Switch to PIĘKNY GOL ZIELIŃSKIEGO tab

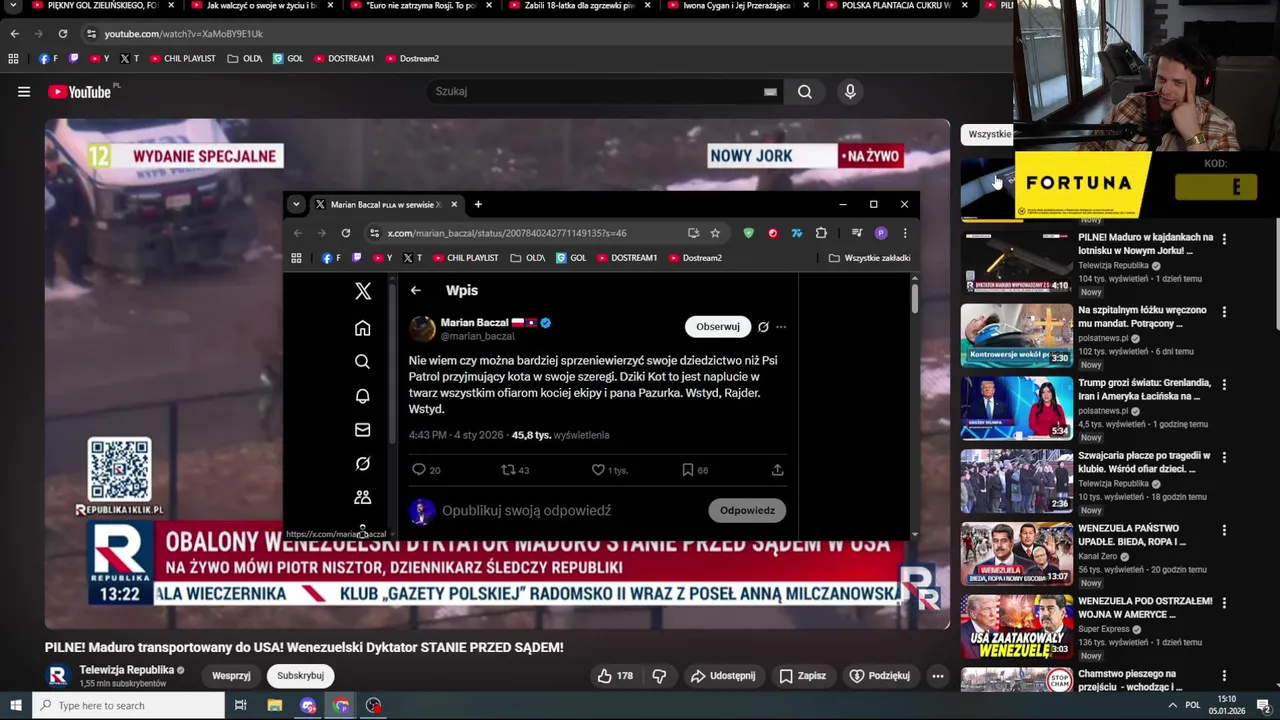point(103,6)
